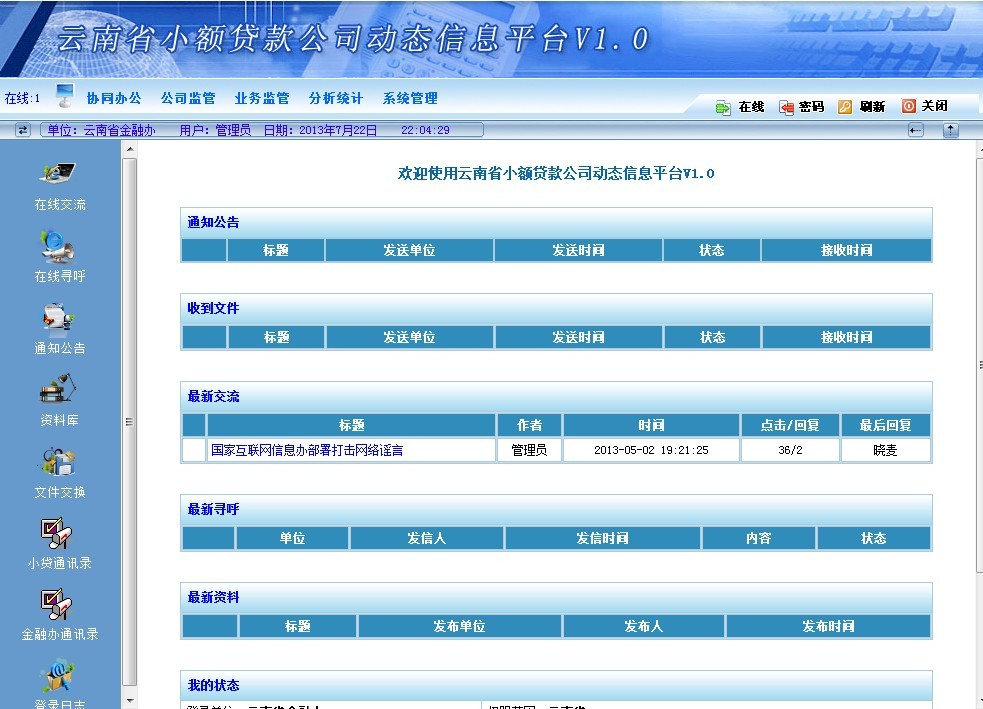Open the 在线交流 sidebar icon

(59, 175)
